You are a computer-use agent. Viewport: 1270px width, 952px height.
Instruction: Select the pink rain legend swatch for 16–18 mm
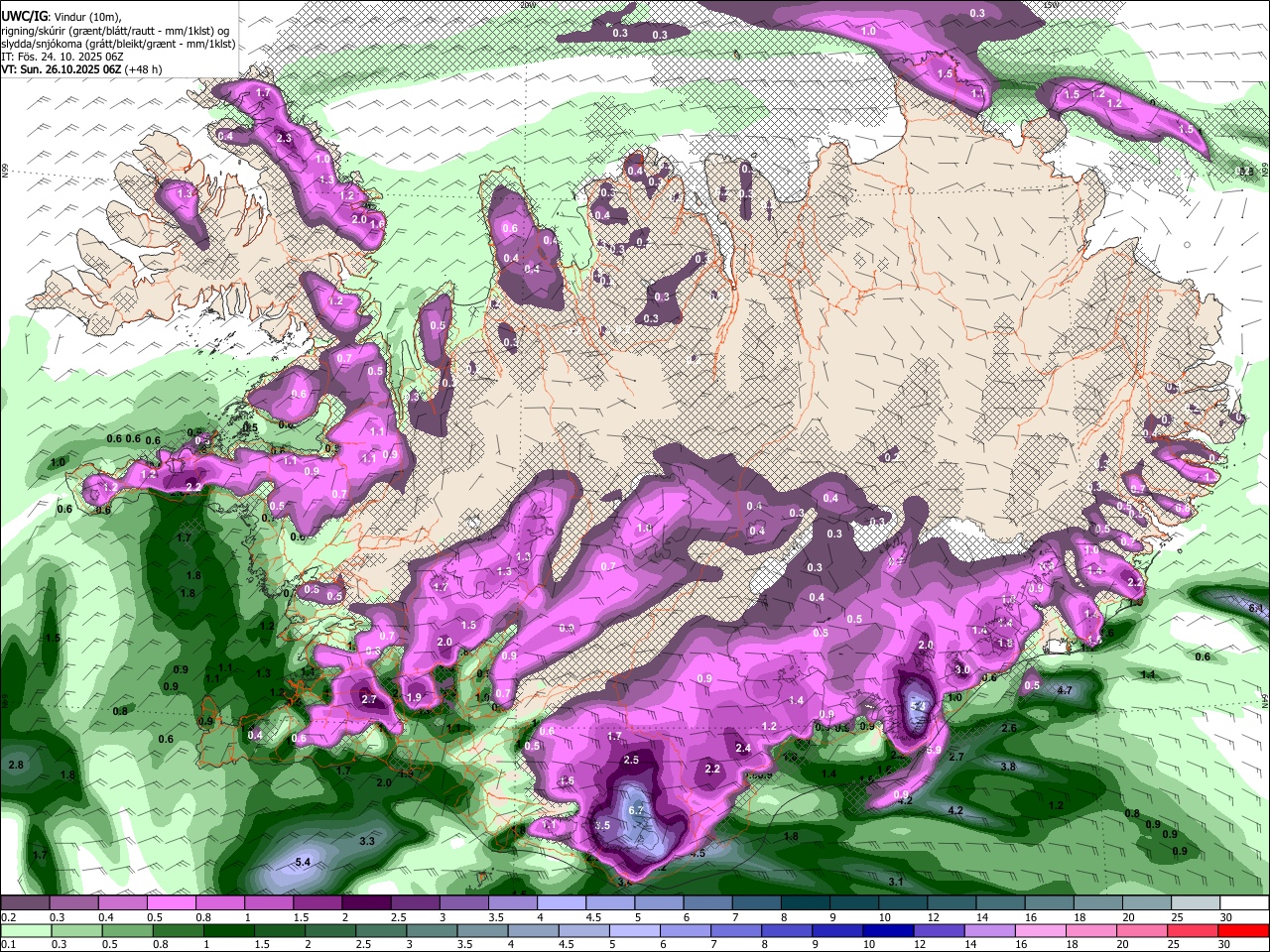click(1042, 931)
